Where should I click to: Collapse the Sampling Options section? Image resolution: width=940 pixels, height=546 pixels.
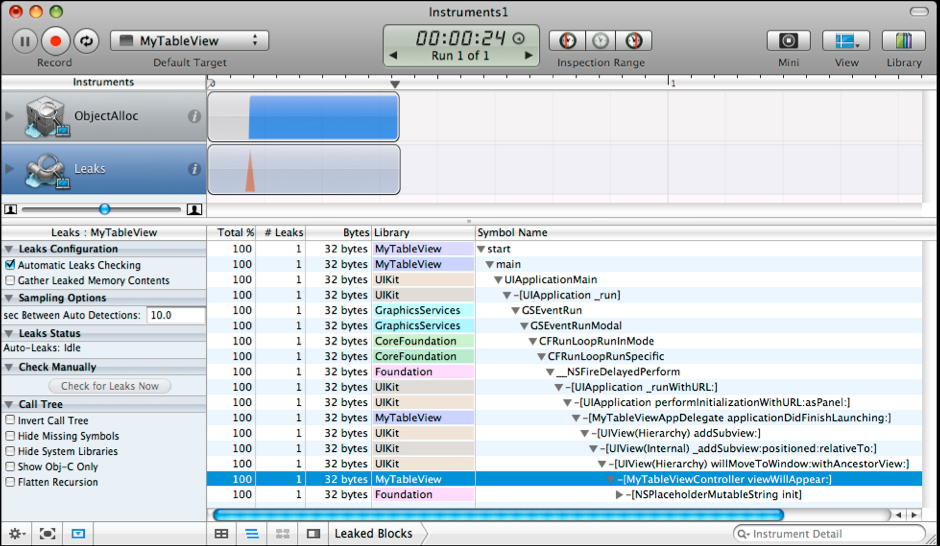8,298
